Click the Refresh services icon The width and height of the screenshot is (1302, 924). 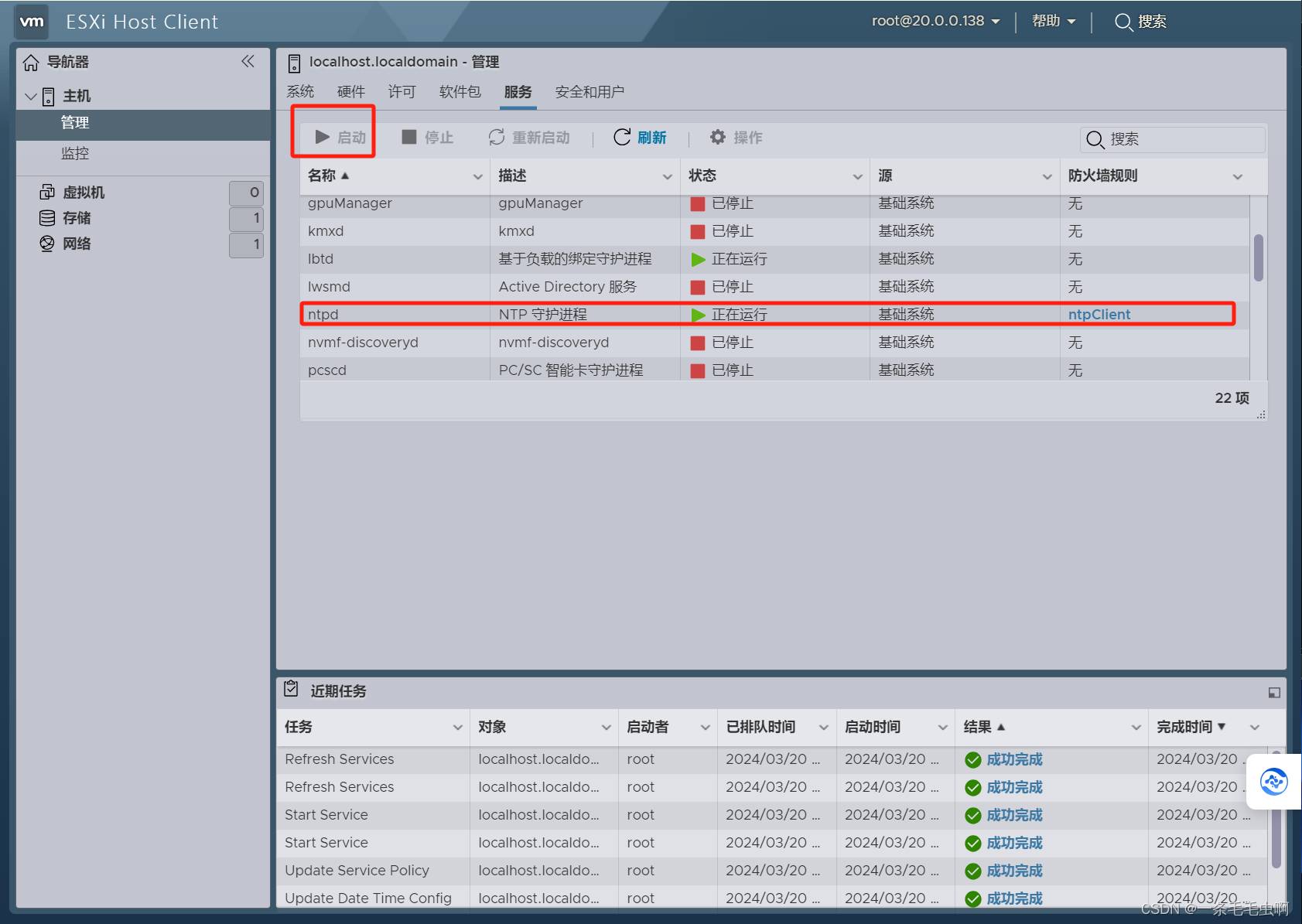[622, 138]
